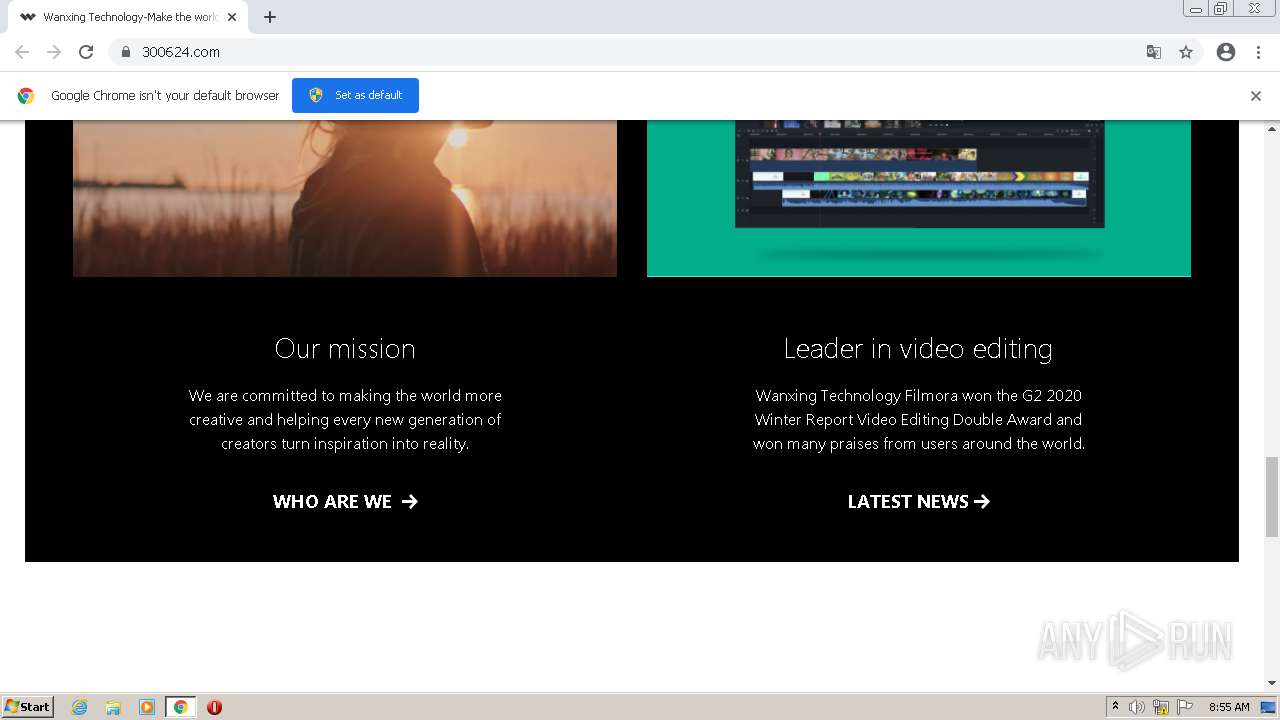This screenshot has height=720, width=1280.
Task: View site security lock info
Action: click(126, 52)
